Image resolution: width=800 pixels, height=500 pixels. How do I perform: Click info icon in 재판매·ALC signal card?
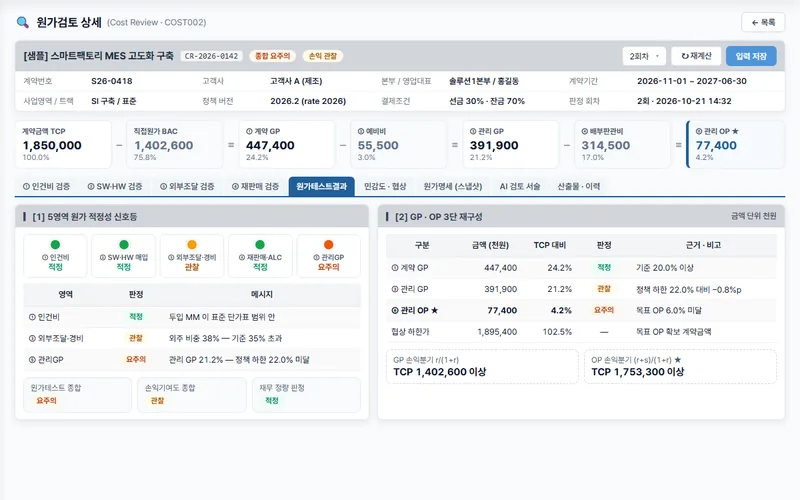point(242,258)
